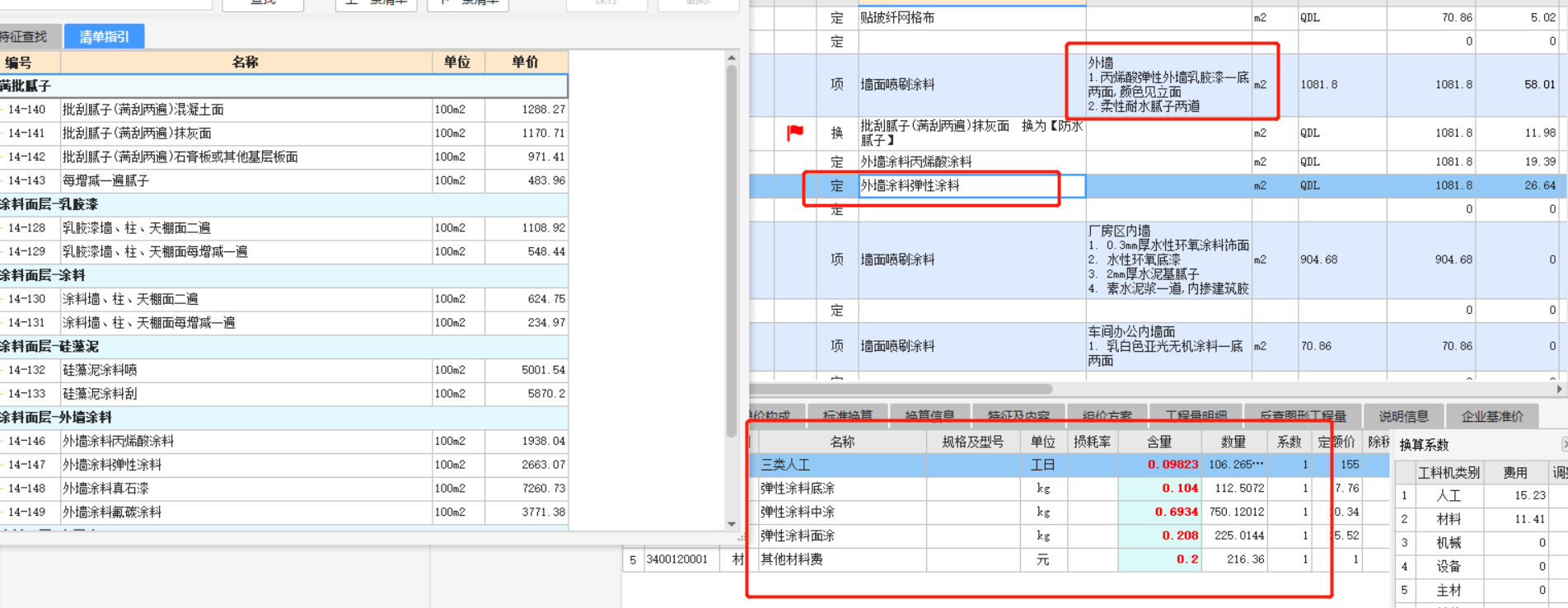Click quantity value 904.68
Screen dimensions: 1568x608
(x=1319, y=260)
